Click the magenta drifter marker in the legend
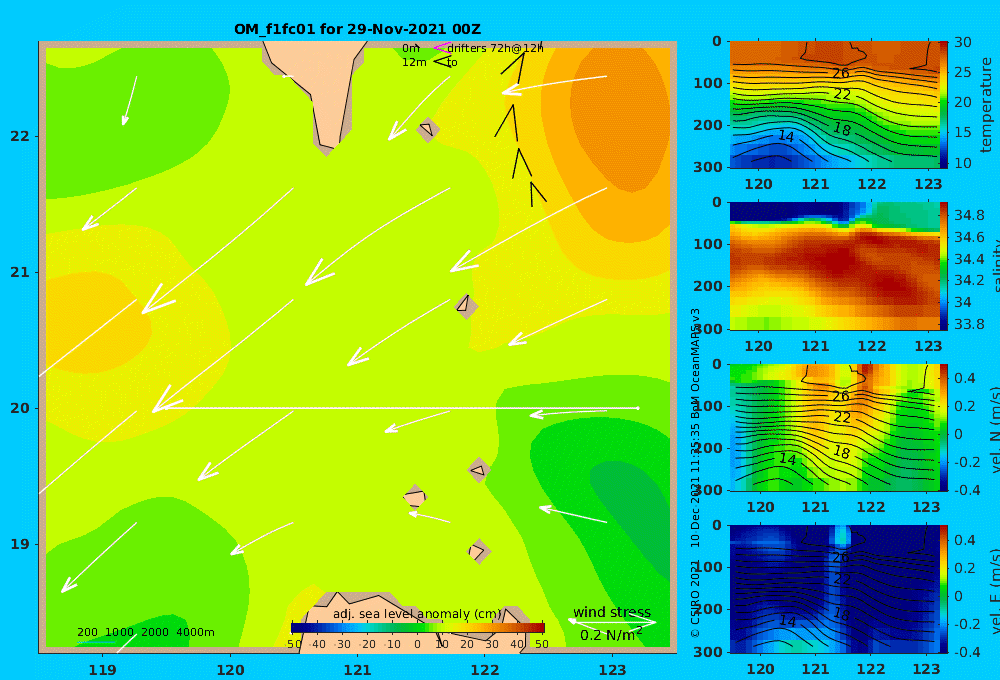The image size is (1000, 680). 441,47
